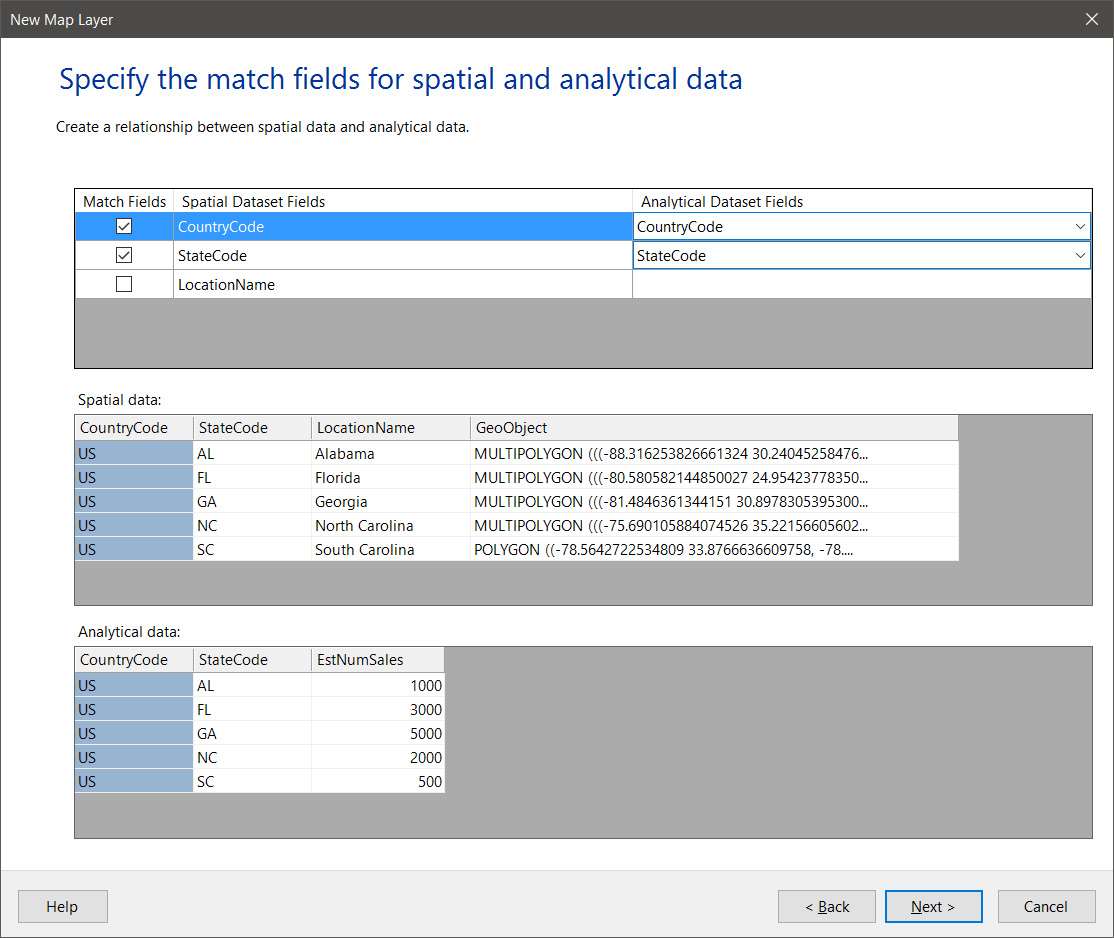This screenshot has height=938, width=1114.
Task: Click the empty LocationName analytical field cell
Action: tap(860, 285)
